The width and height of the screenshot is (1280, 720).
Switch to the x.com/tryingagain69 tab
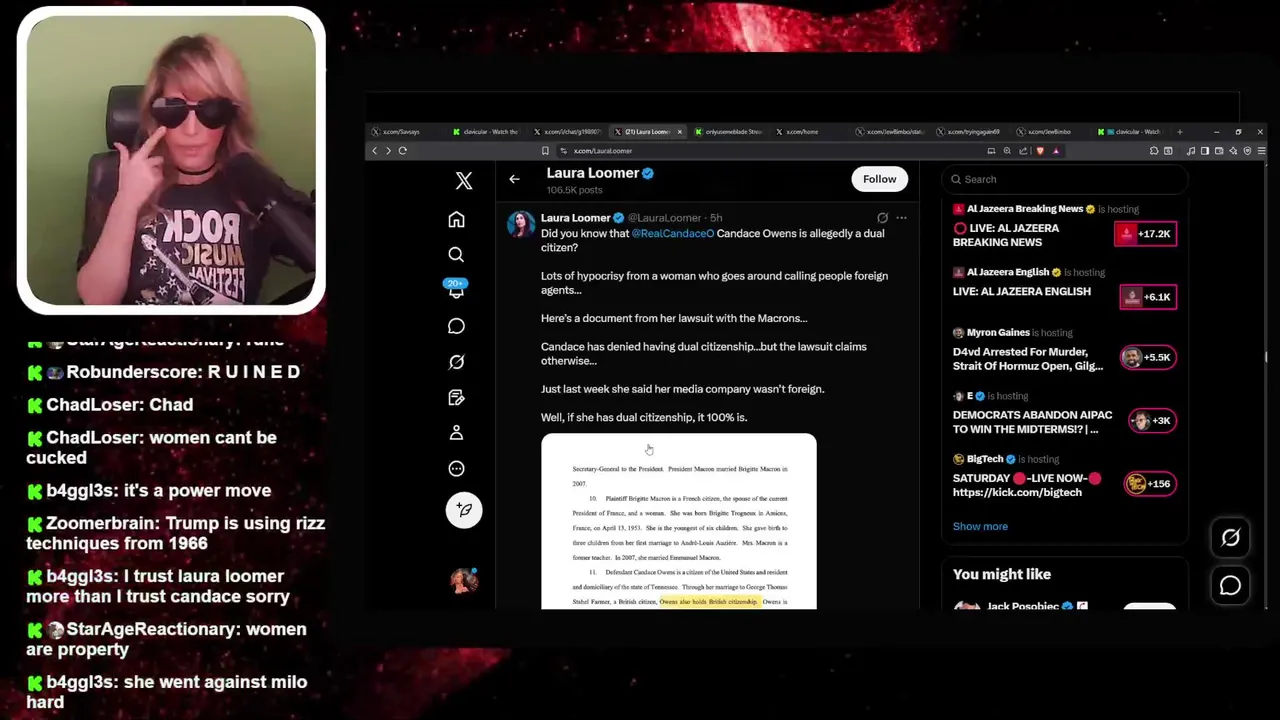[973, 132]
